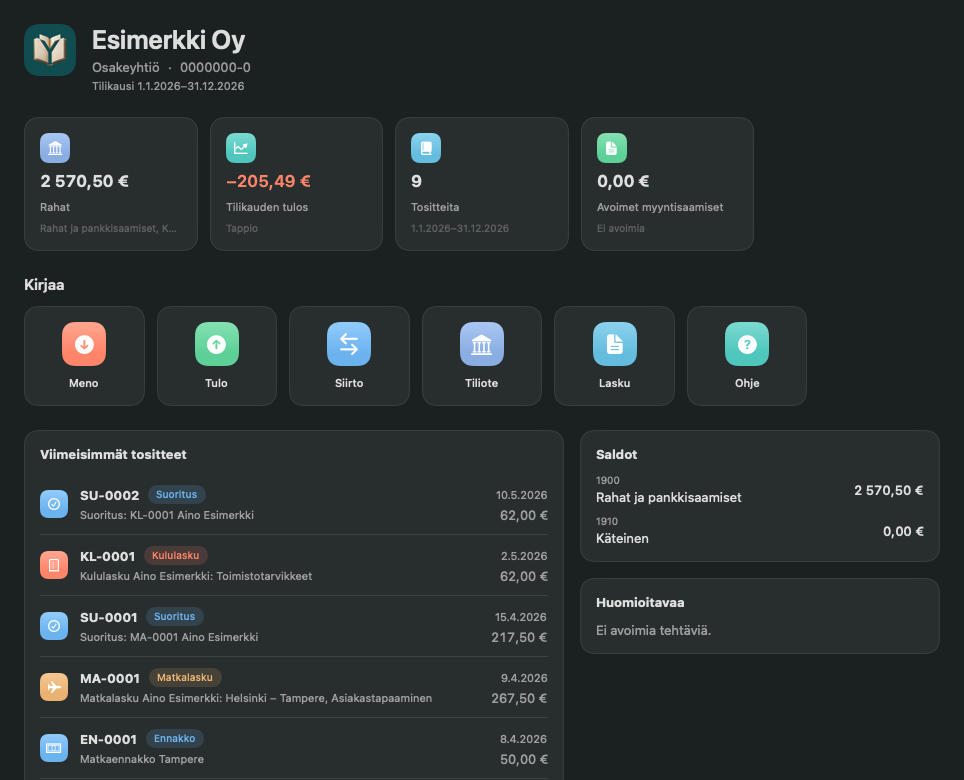Click the Viimeisimmät tositteet heading

(x=113, y=455)
